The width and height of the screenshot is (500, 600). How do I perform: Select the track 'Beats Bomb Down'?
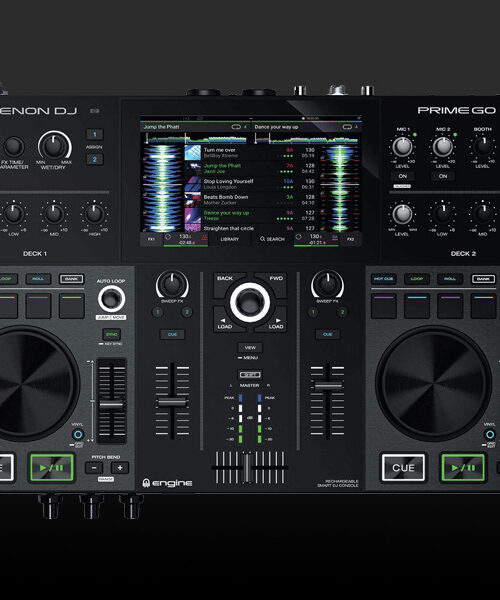point(252,200)
